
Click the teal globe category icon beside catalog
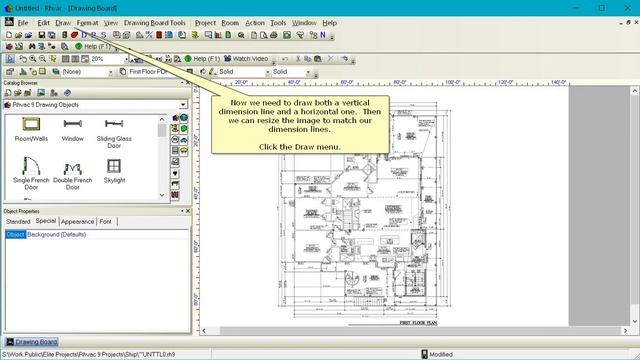click(184, 118)
